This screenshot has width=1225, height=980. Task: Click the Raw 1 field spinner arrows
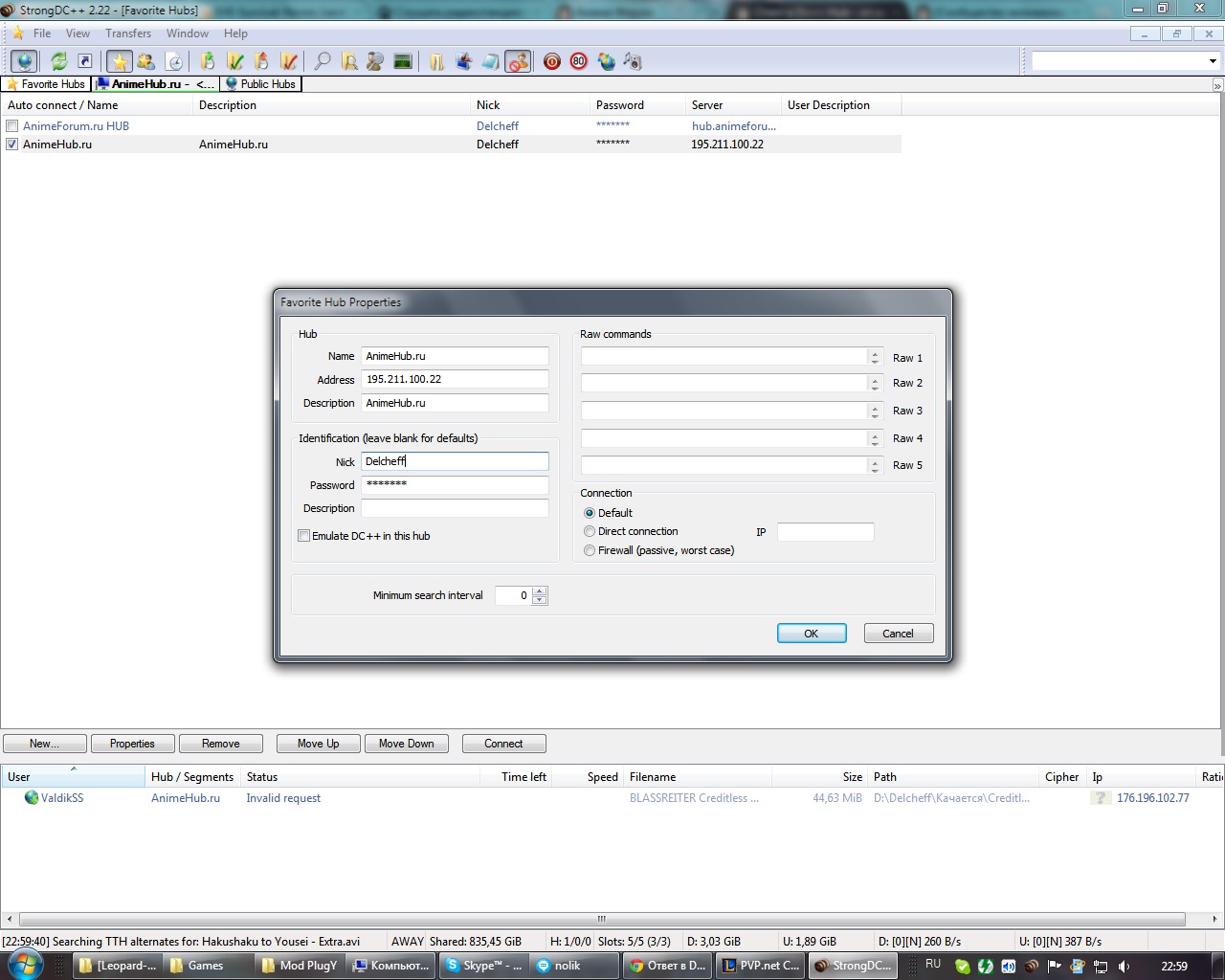(875, 356)
